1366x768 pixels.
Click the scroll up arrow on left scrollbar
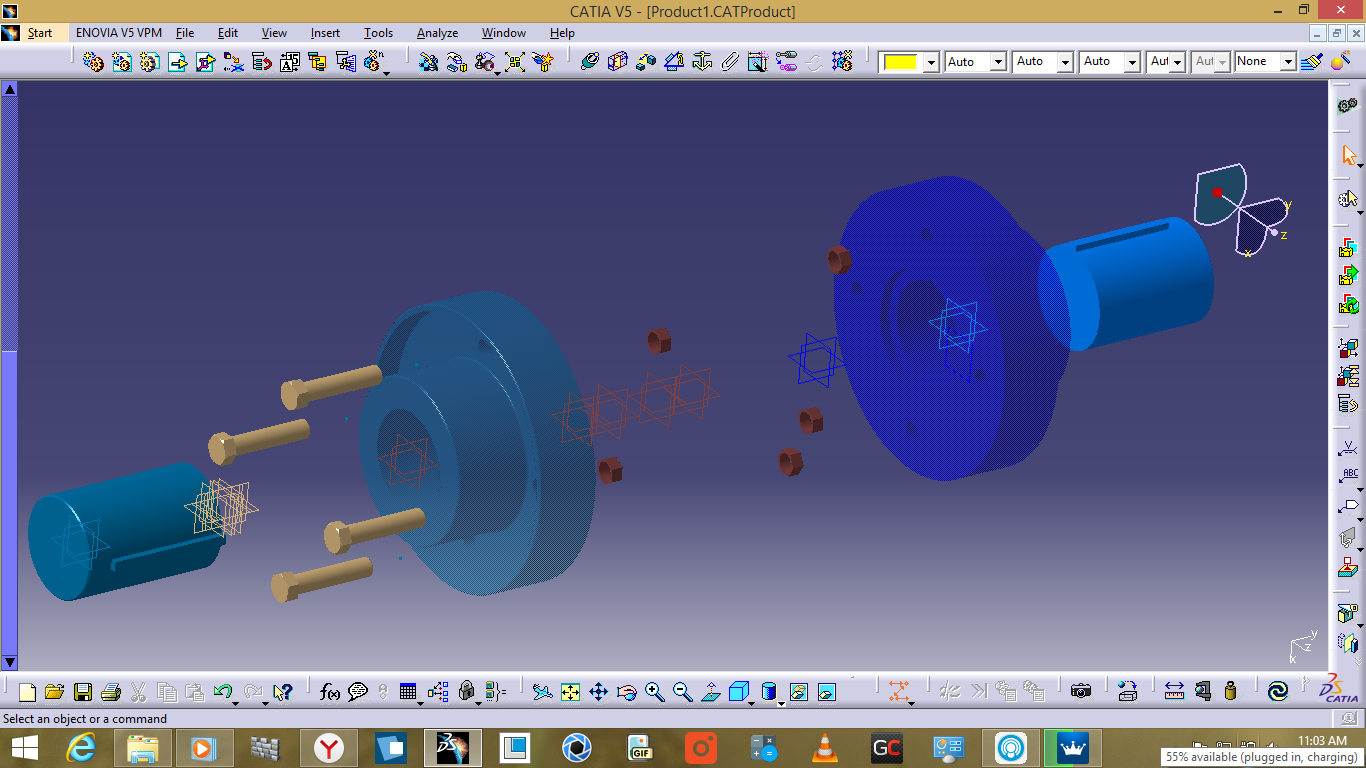tap(10, 89)
